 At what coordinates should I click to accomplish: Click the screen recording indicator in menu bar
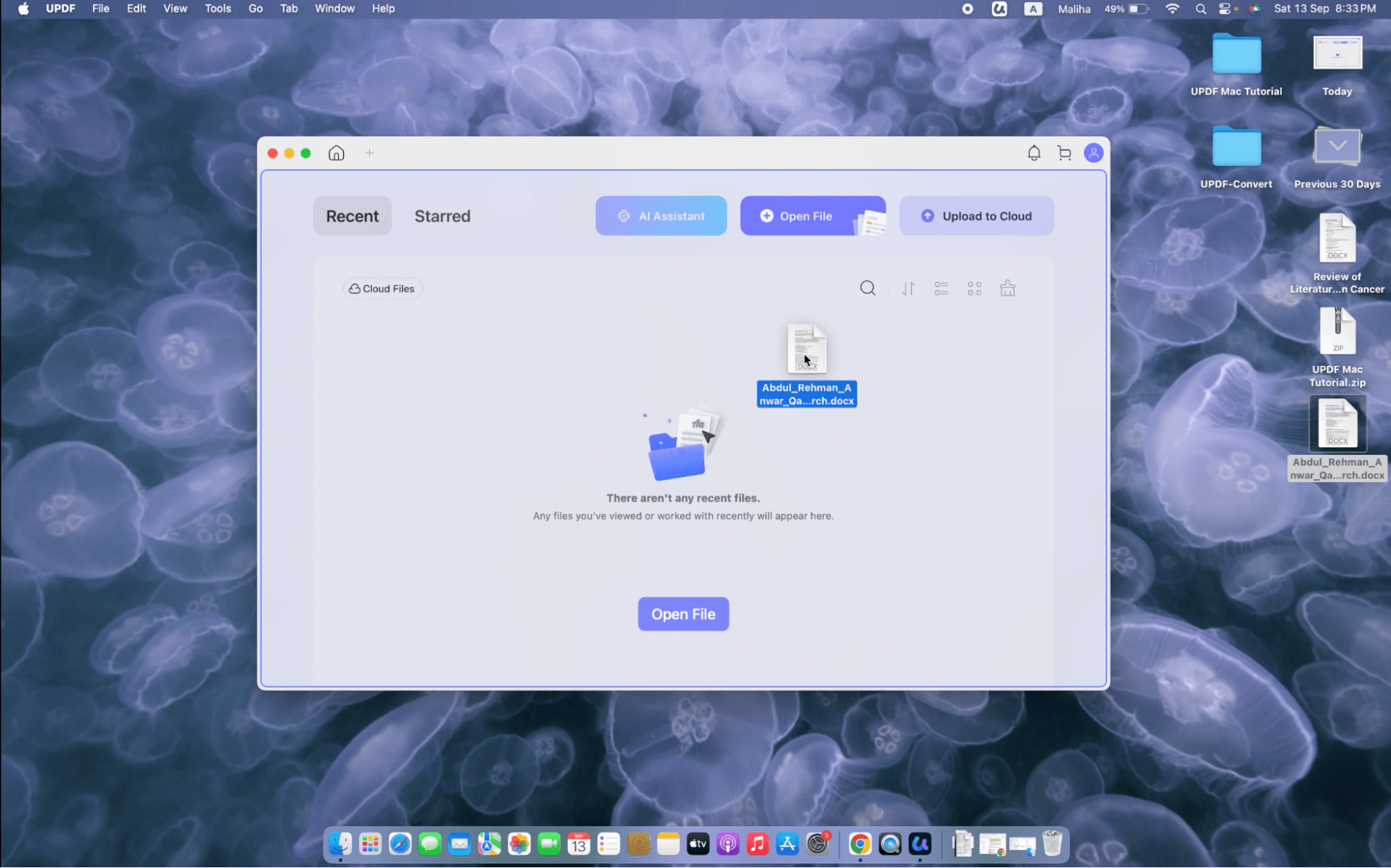click(x=967, y=9)
